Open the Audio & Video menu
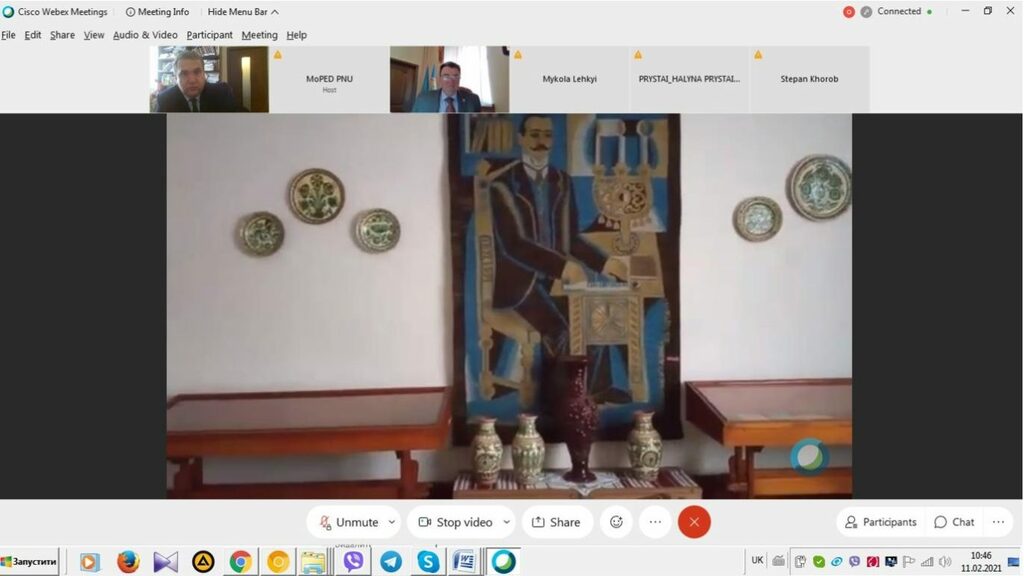Screen dimensions: 1024x576 145,35
